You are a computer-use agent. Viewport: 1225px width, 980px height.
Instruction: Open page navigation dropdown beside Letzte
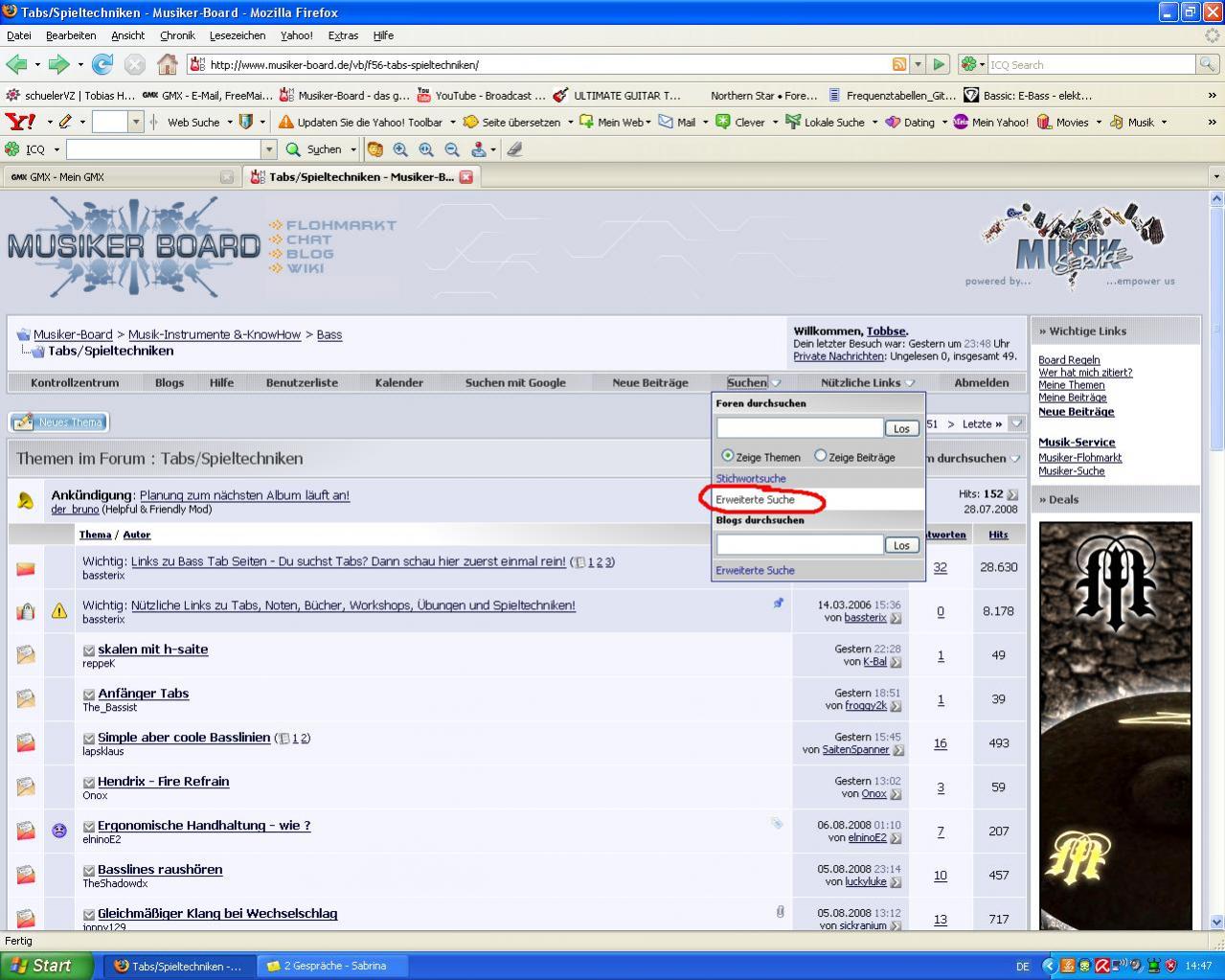[x=1017, y=423]
